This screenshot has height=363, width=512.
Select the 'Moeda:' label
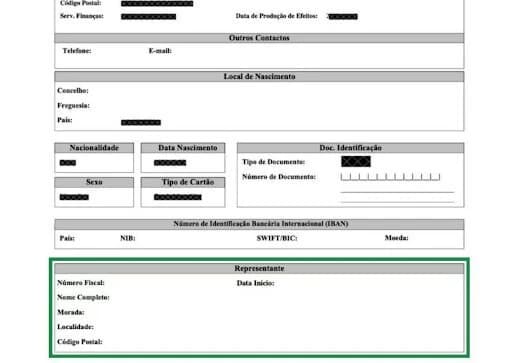click(396, 238)
